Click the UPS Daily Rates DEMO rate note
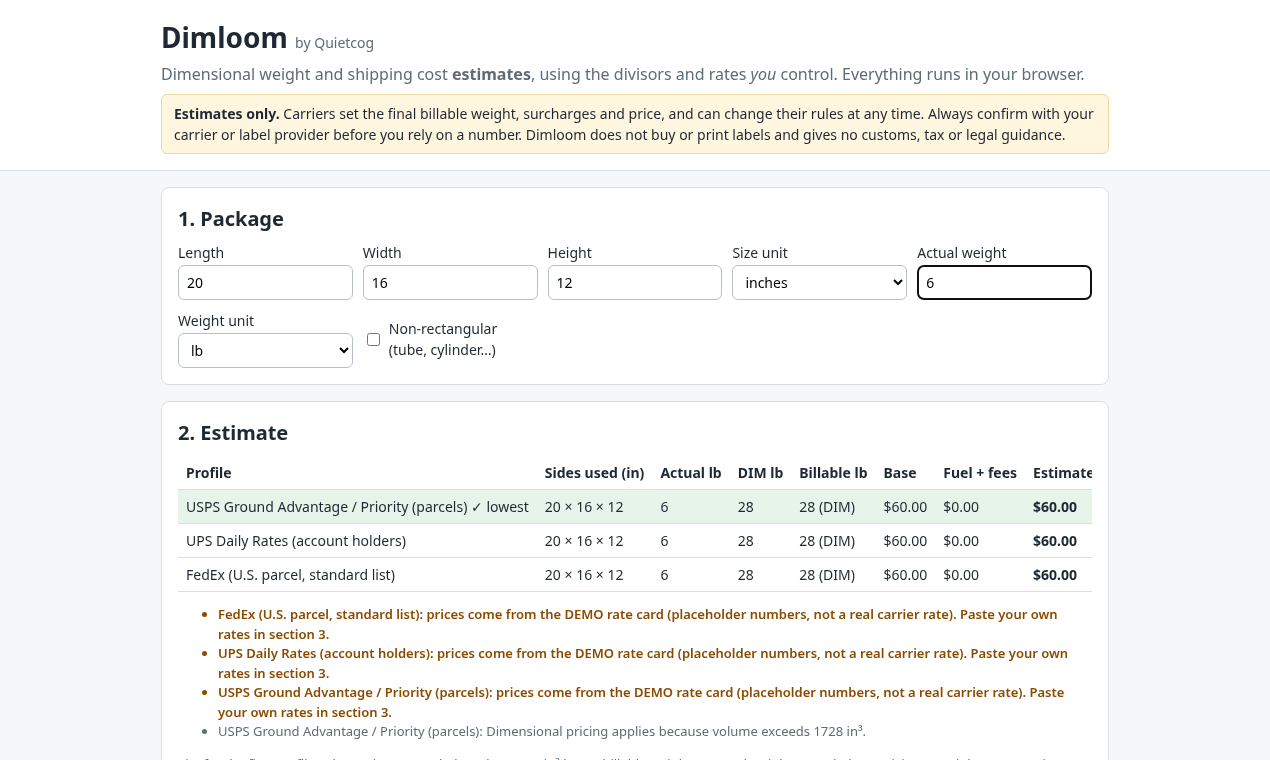Screen dimensions: 1270x760 643,663
